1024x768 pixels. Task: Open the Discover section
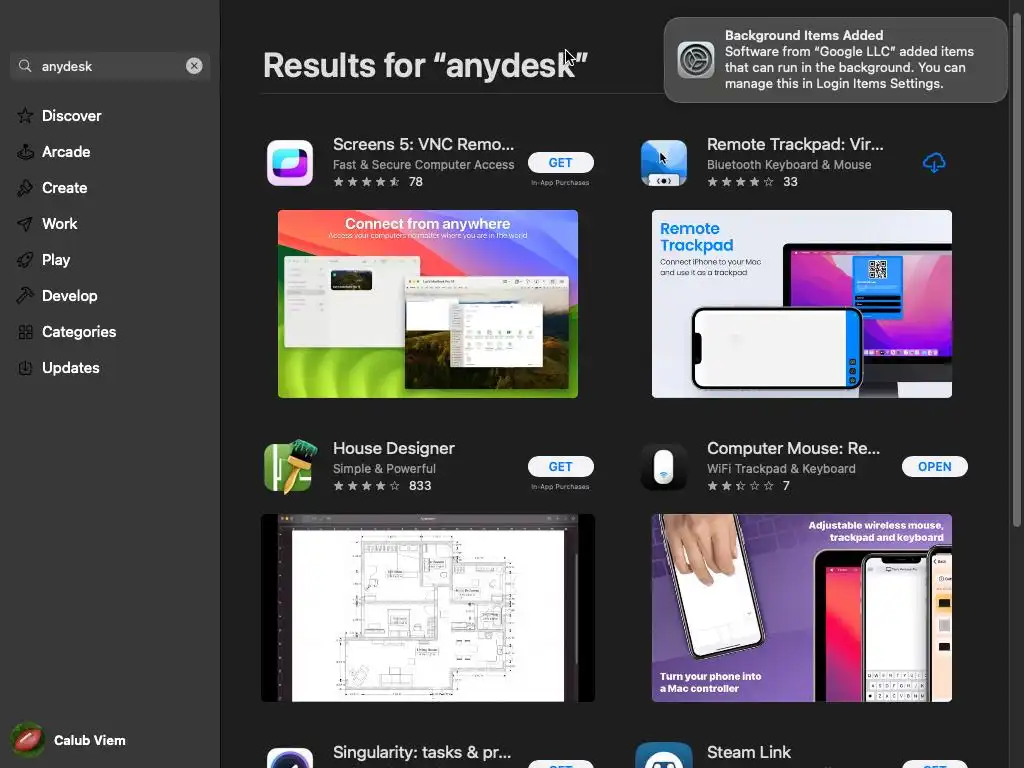71,116
